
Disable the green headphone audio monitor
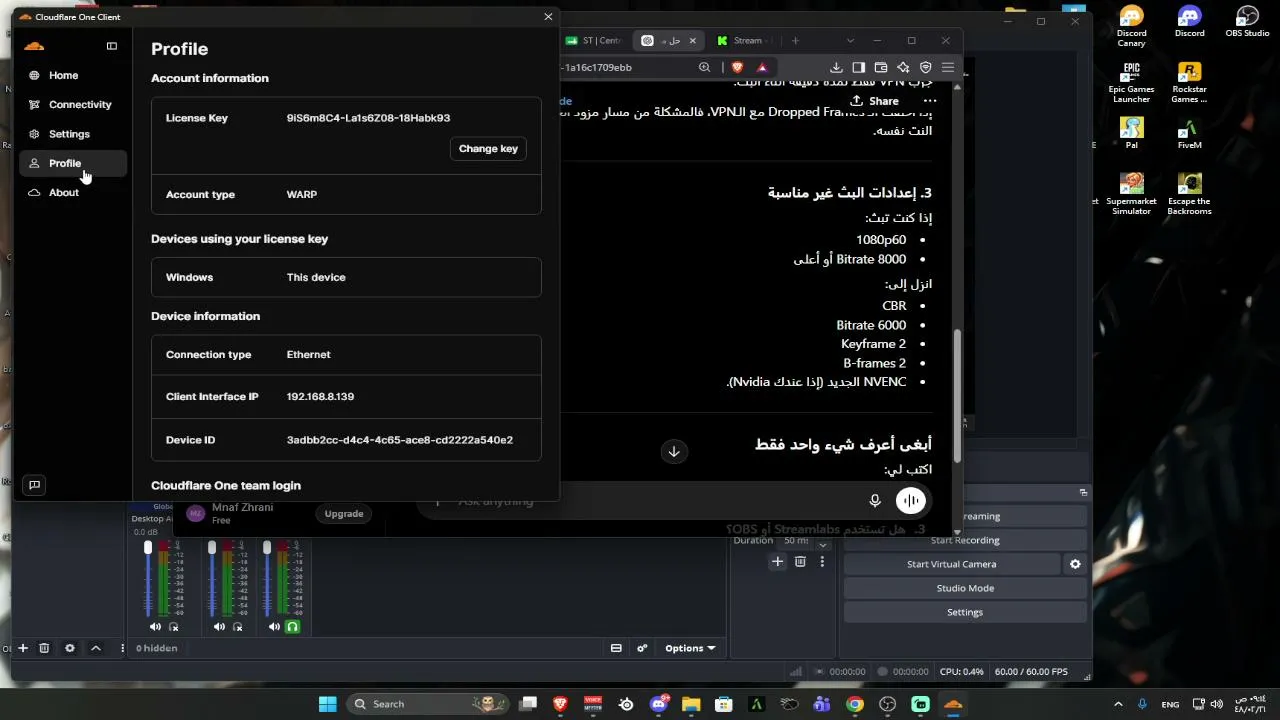(293, 627)
